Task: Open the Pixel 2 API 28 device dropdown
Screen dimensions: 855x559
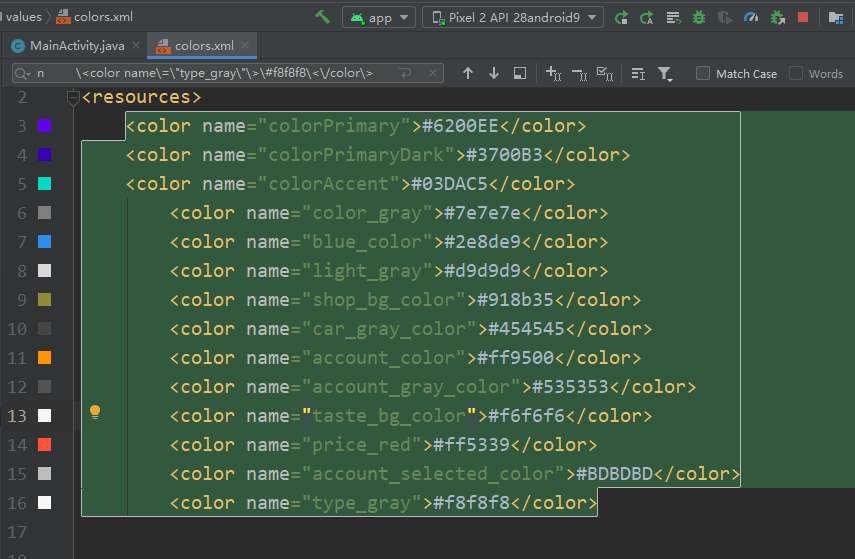Action: (x=513, y=17)
